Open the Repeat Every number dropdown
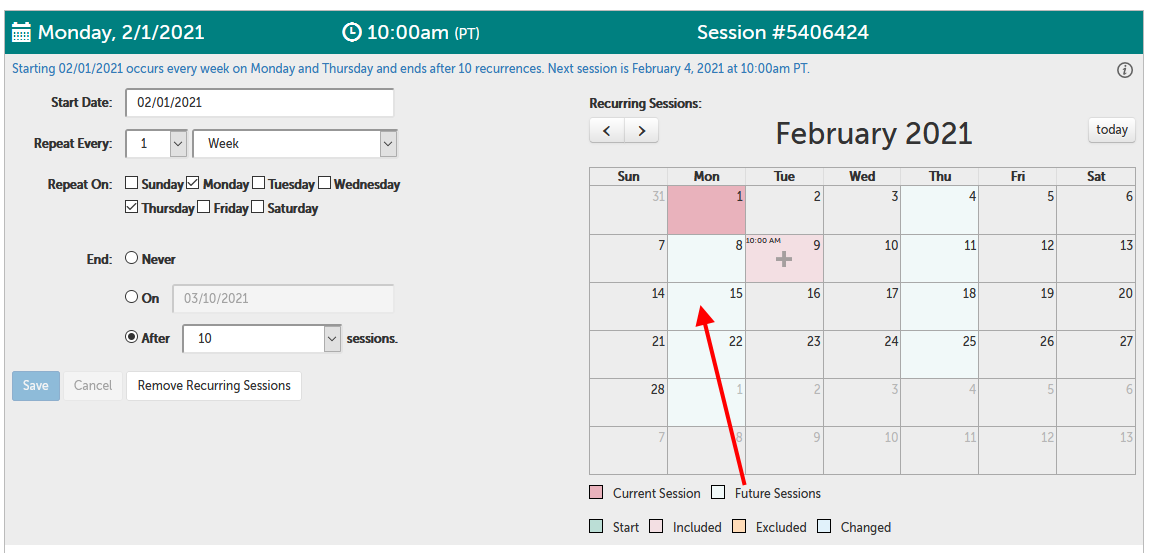Image resolution: width=1153 pixels, height=553 pixels. coord(178,143)
